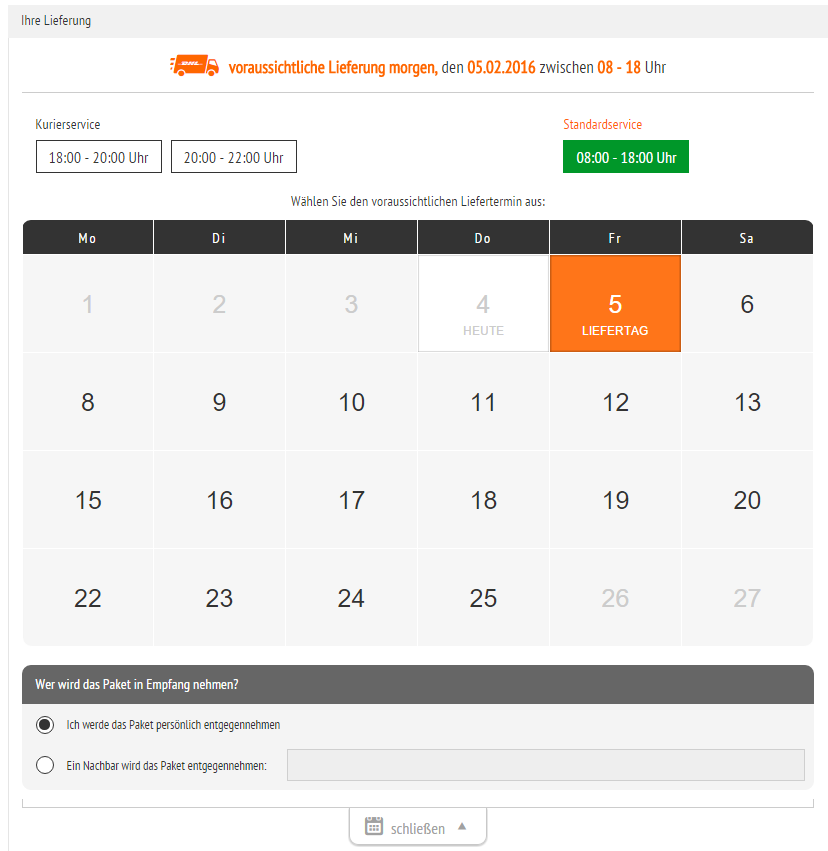The width and height of the screenshot is (828, 851).
Task: Click the Fr column header
Action: pyautogui.click(x=615, y=237)
